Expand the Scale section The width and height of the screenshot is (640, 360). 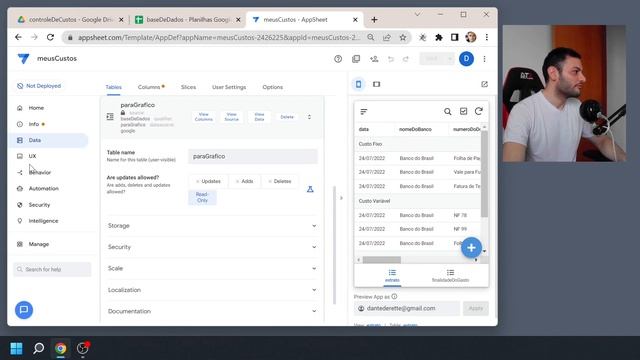coord(211,268)
